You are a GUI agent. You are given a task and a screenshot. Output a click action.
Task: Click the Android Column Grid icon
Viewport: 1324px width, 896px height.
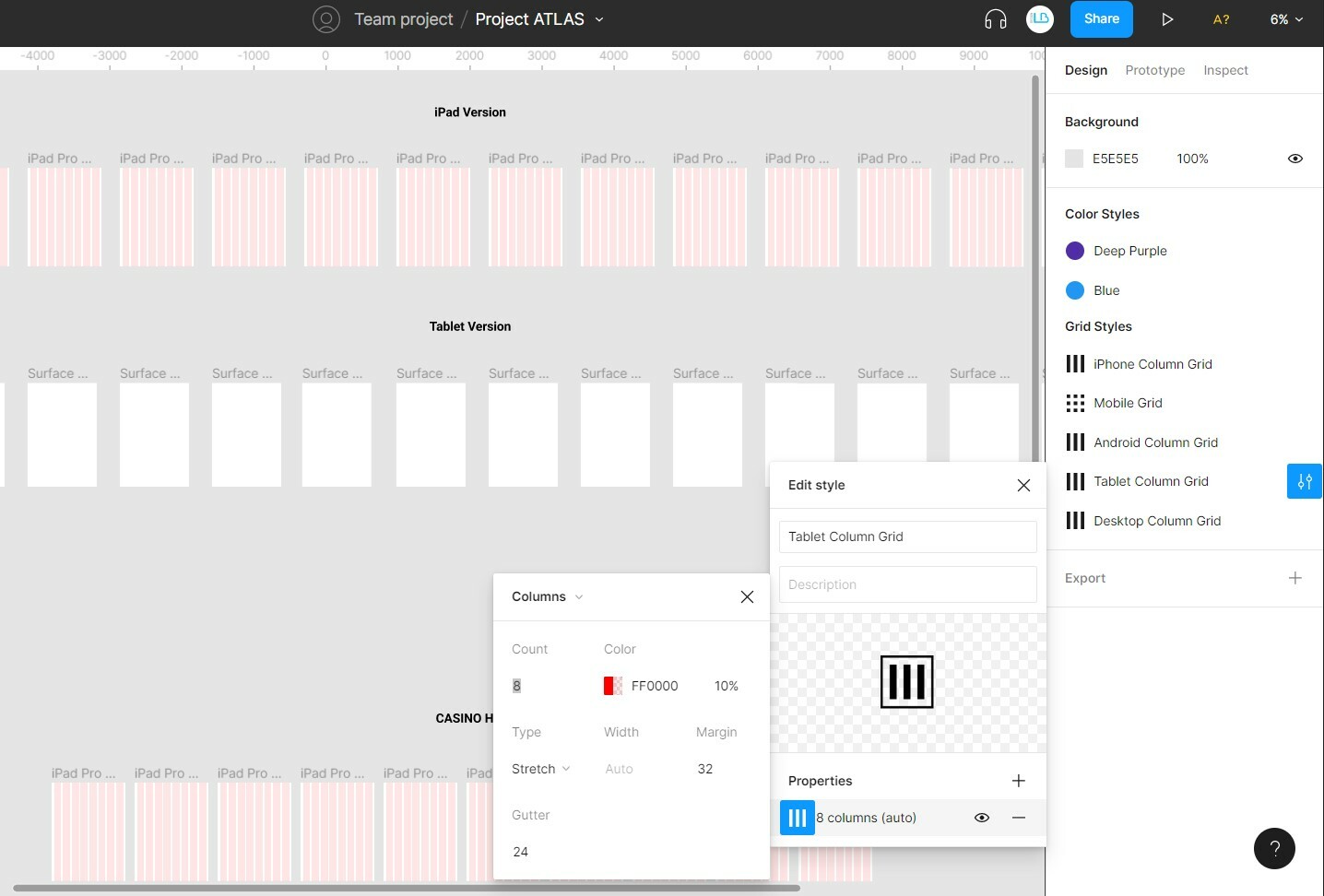(1075, 442)
